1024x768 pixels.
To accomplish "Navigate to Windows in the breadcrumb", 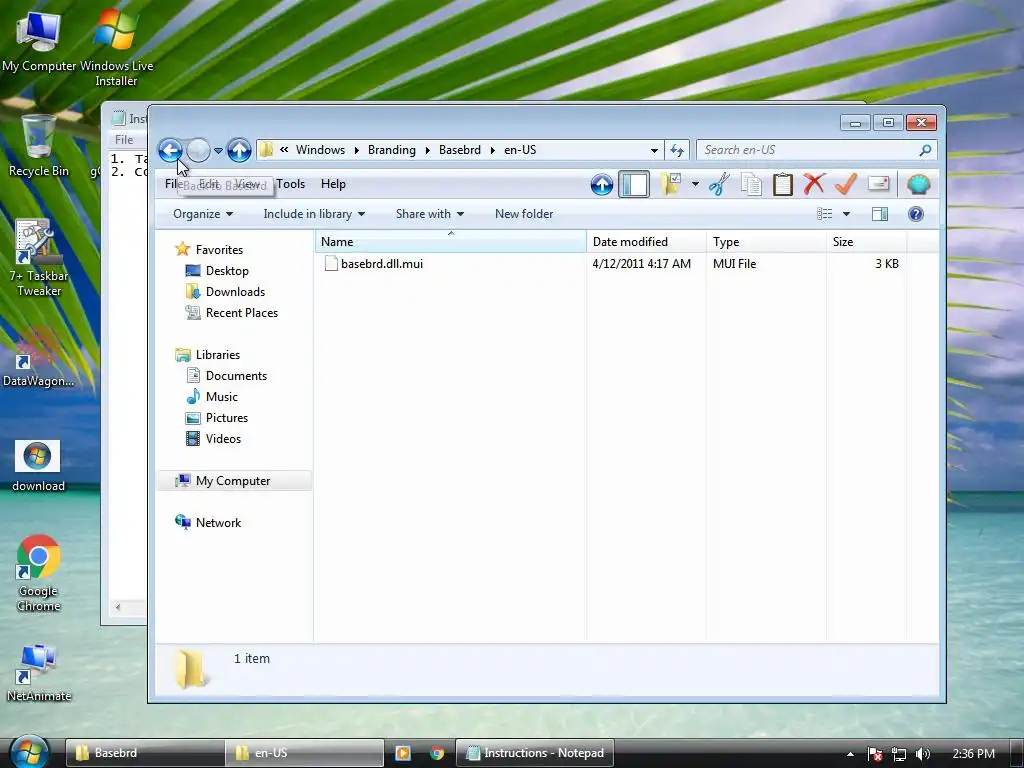I will 320,150.
